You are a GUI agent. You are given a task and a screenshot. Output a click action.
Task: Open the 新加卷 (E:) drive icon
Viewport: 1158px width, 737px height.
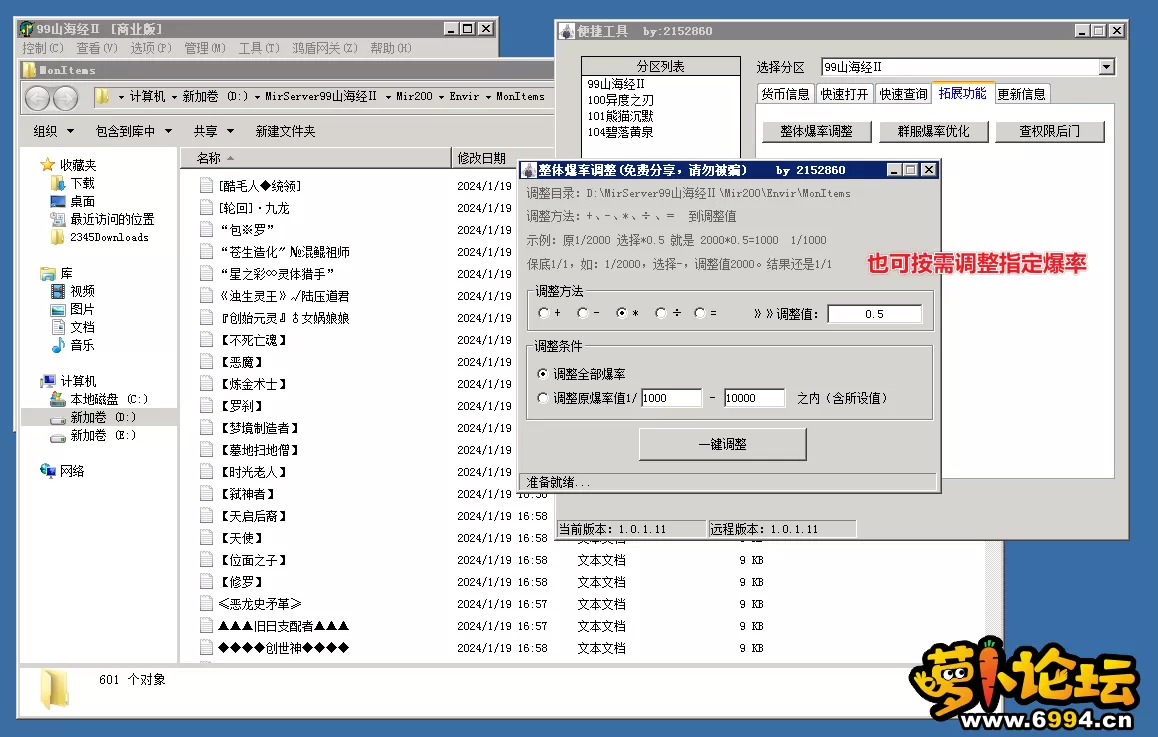click(58, 436)
